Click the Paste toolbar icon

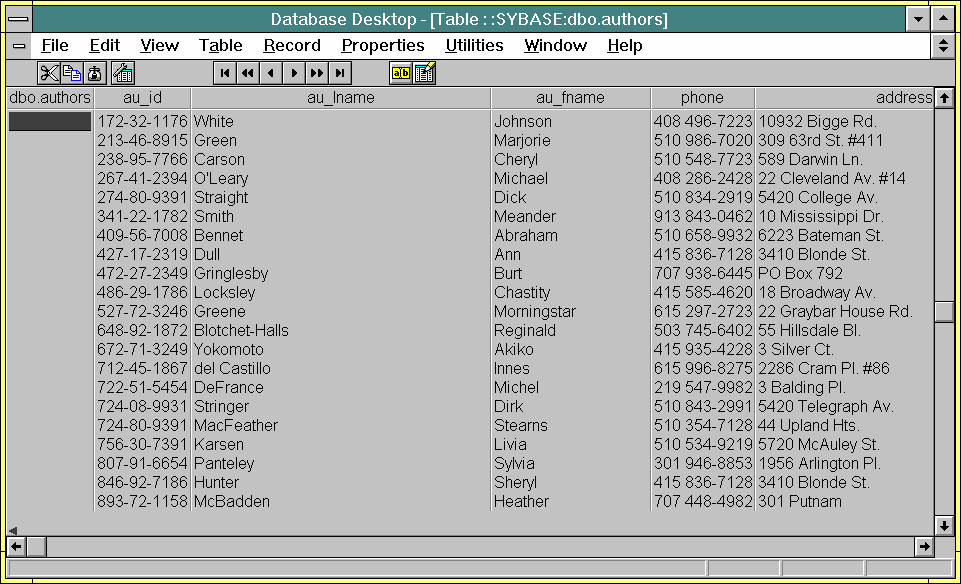(95, 73)
